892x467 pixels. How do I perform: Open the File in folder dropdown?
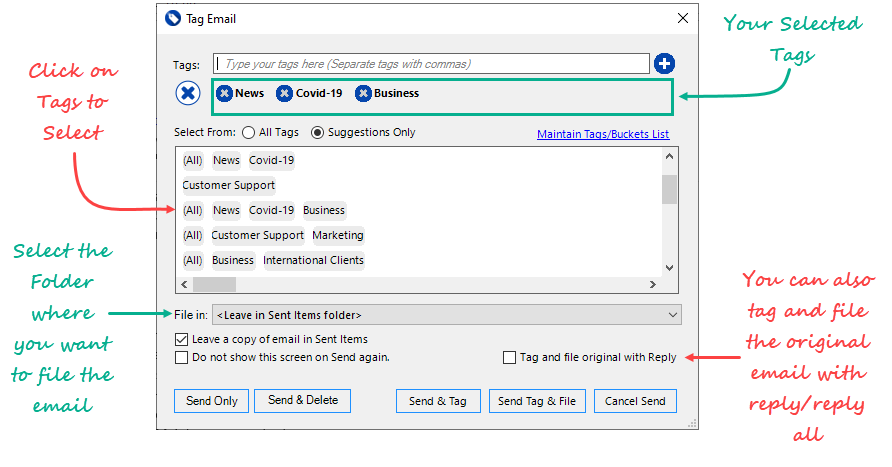447,315
